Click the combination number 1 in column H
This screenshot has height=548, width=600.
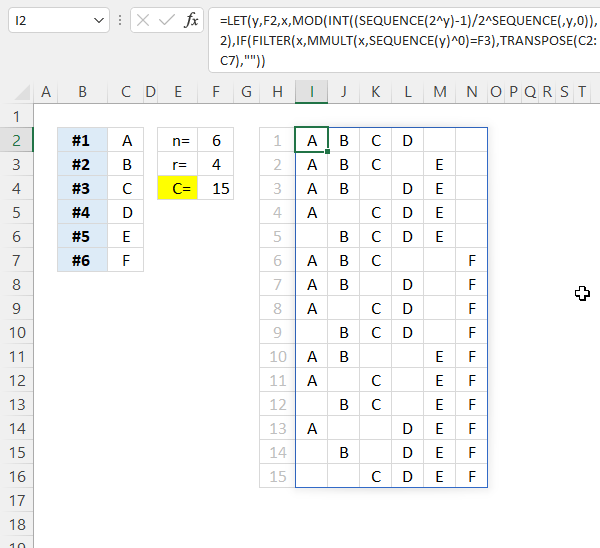pyautogui.click(x=277, y=140)
